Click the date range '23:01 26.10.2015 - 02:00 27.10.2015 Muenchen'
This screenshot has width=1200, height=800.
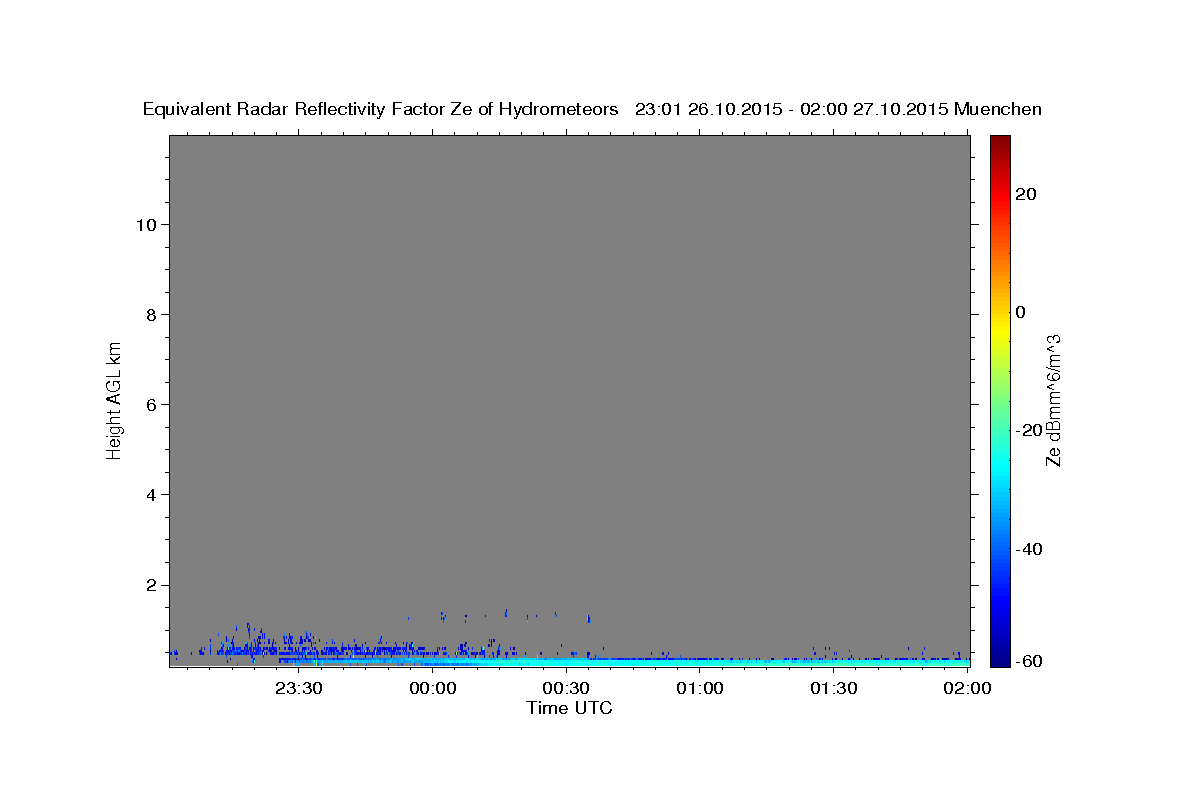838,109
